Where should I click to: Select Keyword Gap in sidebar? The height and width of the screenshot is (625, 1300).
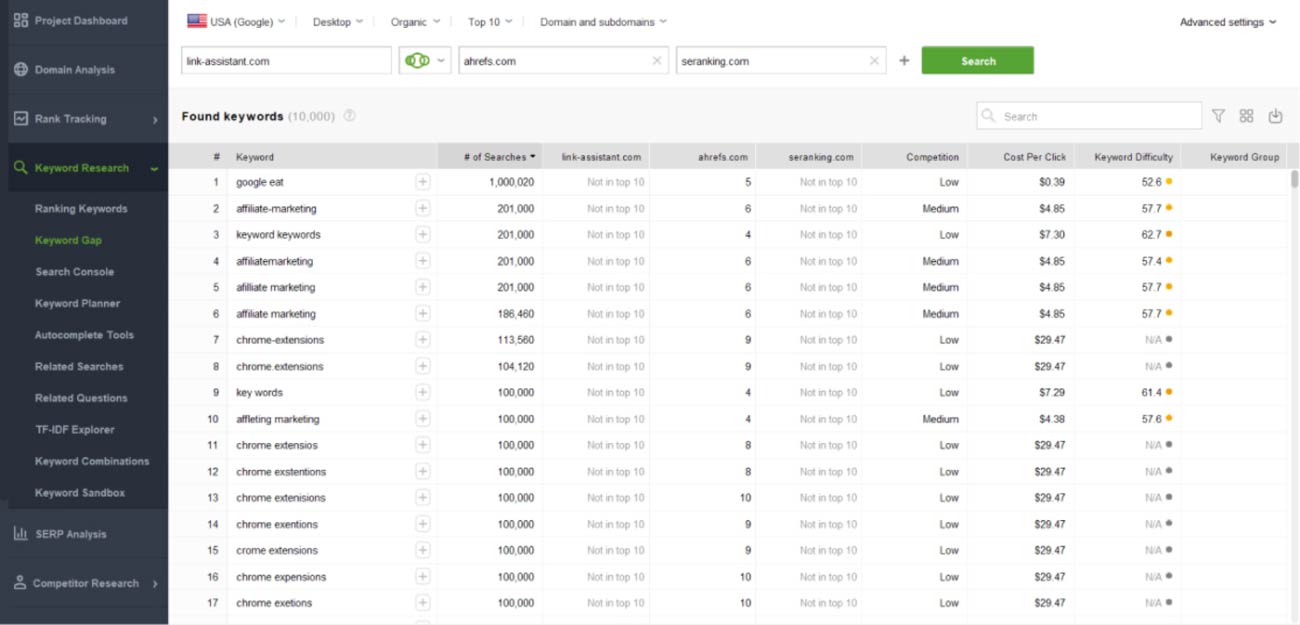point(68,240)
